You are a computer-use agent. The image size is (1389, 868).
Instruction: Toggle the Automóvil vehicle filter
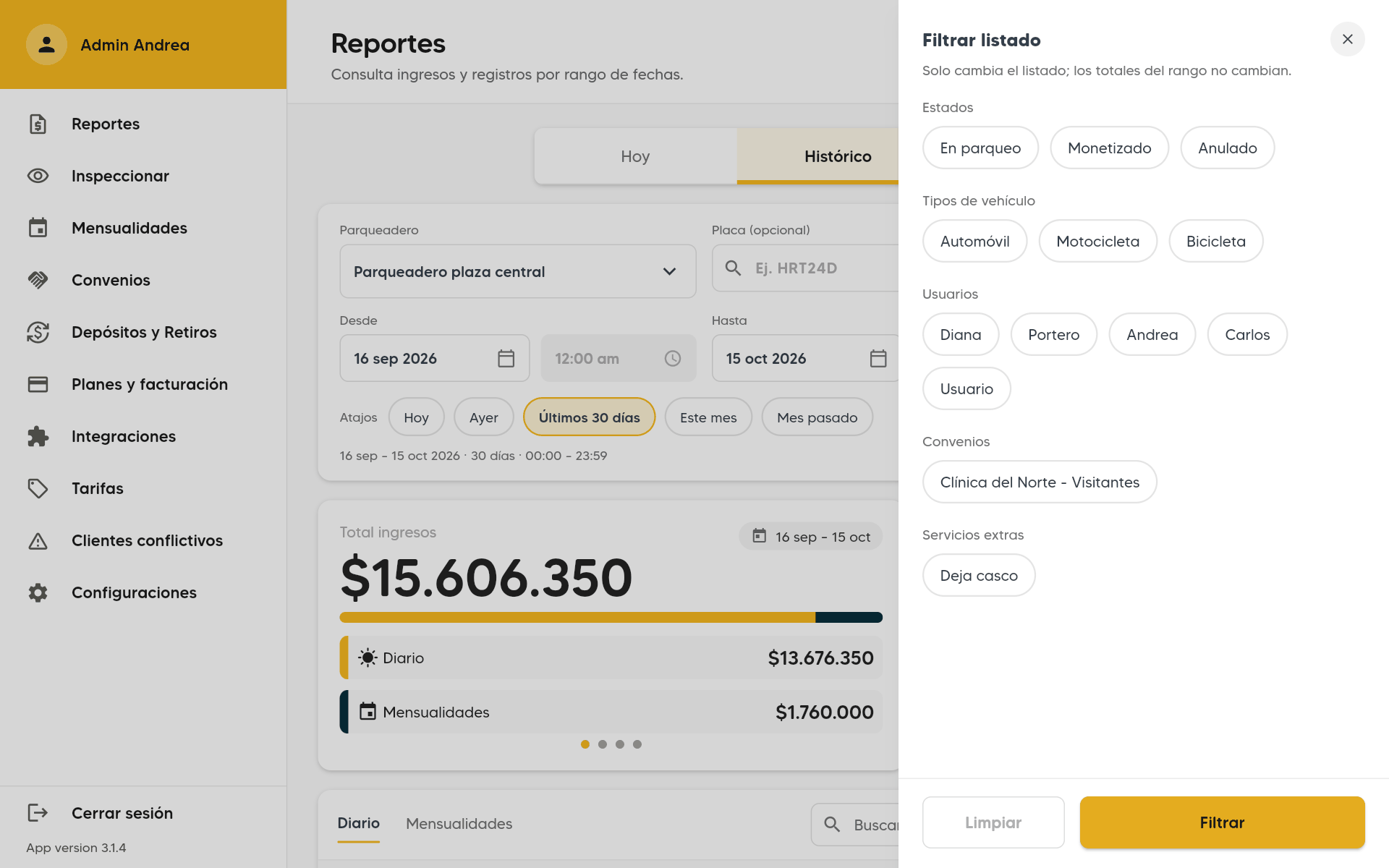(x=974, y=241)
